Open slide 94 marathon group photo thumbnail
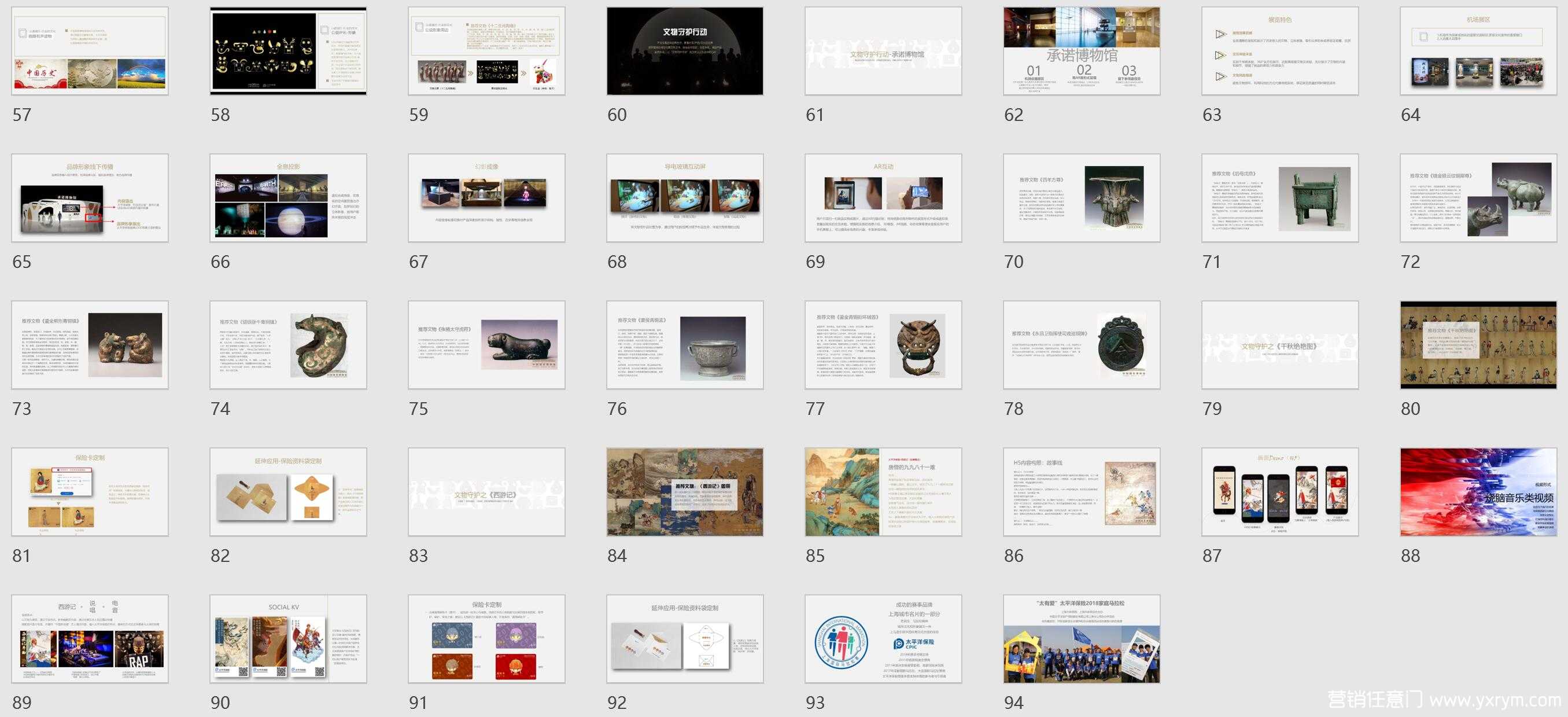The height and width of the screenshot is (717, 1568). pyautogui.click(x=1082, y=639)
